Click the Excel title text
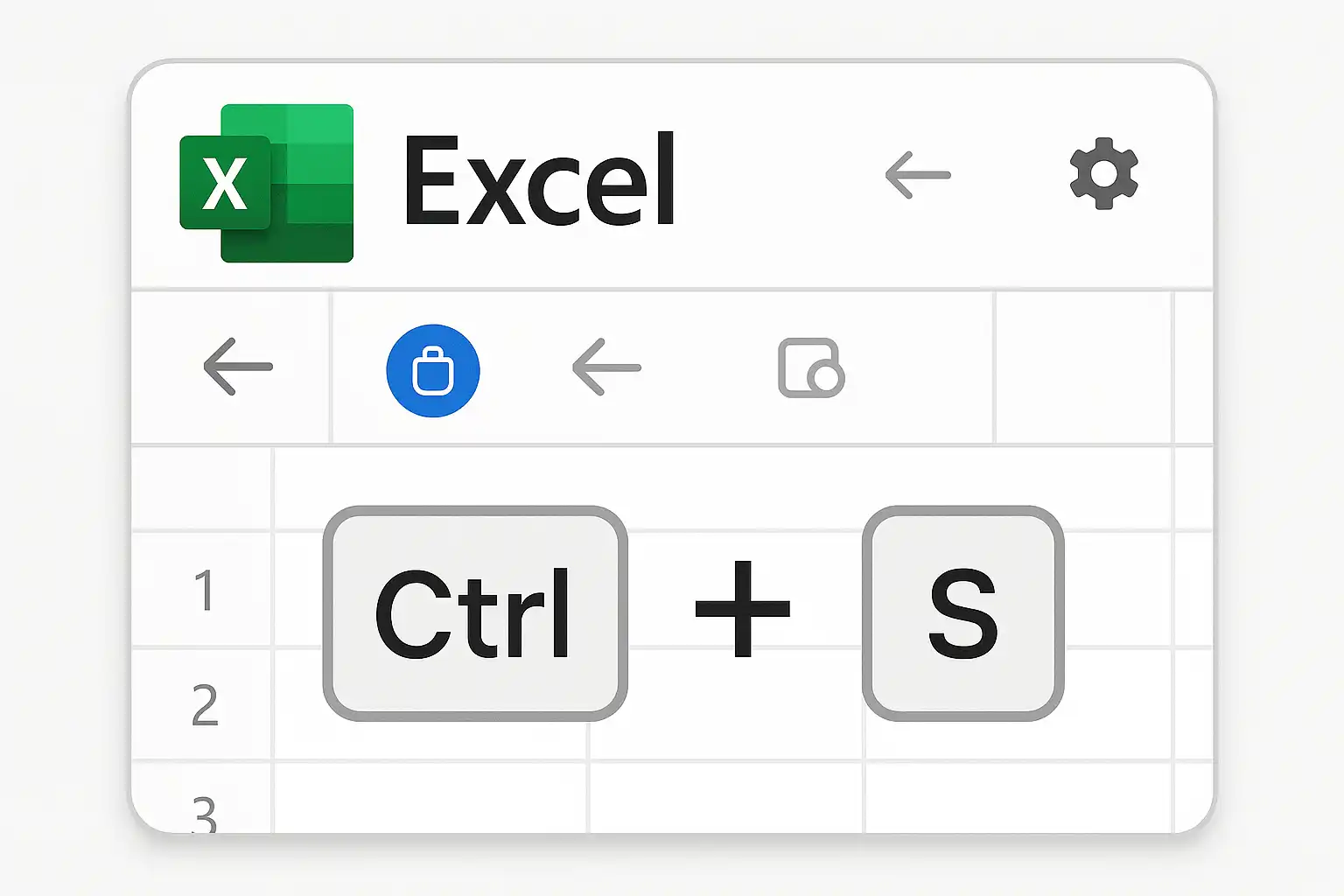This screenshot has width=1344, height=896. coord(540,180)
